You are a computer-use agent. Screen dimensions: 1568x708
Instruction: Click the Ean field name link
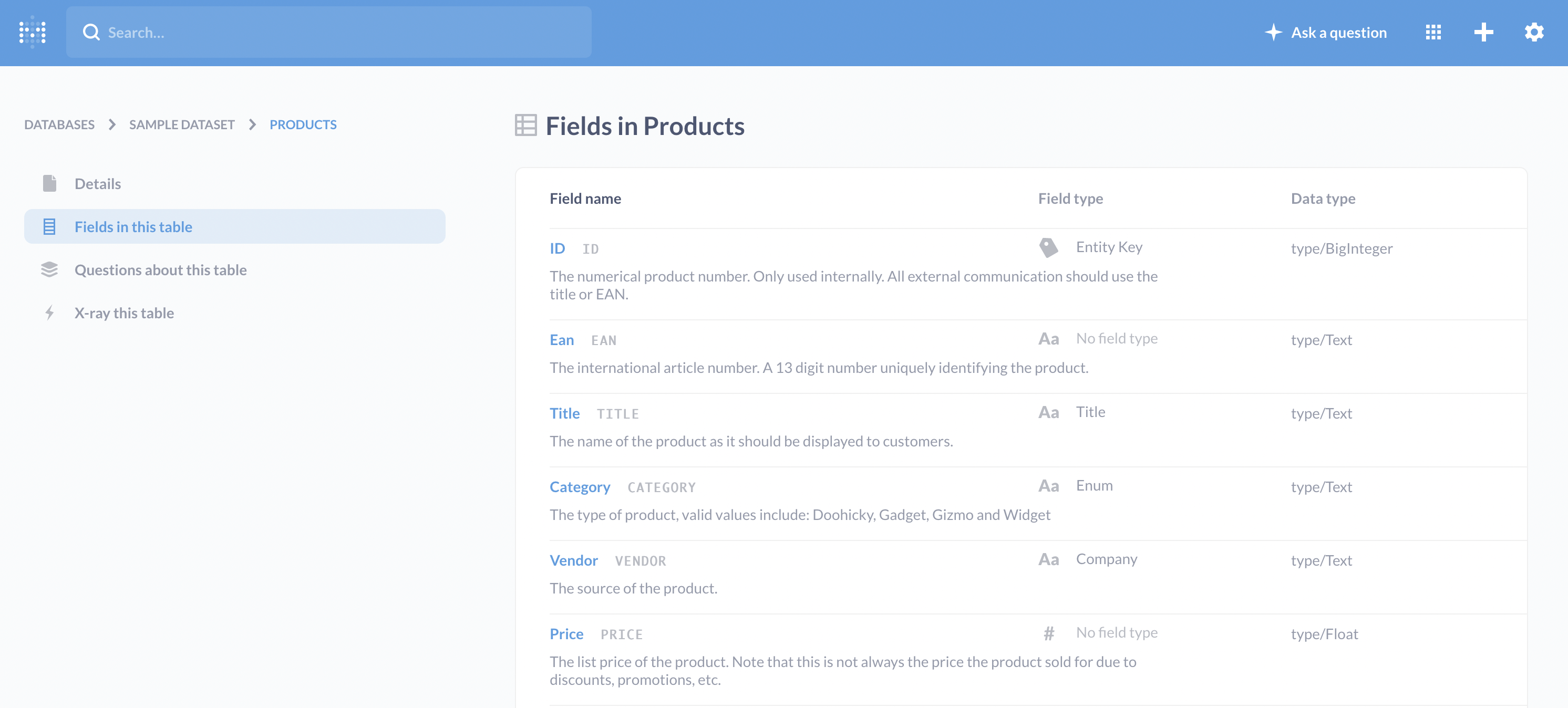tap(561, 340)
